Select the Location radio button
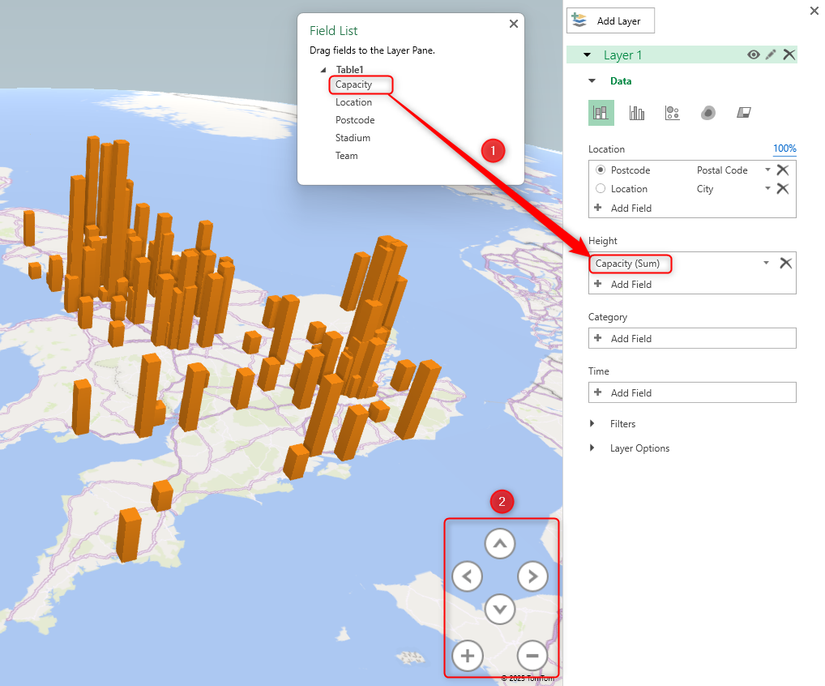Image resolution: width=825 pixels, height=686 pixels. coord(600,189)
